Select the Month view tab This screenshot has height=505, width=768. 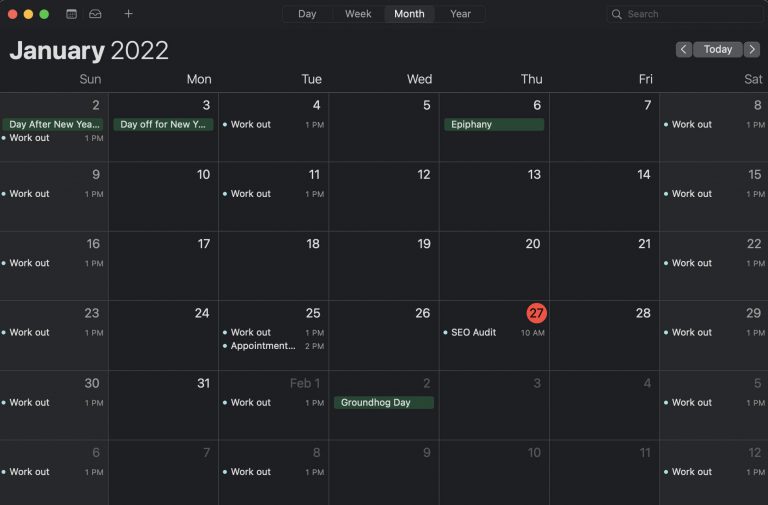[409, 14]
